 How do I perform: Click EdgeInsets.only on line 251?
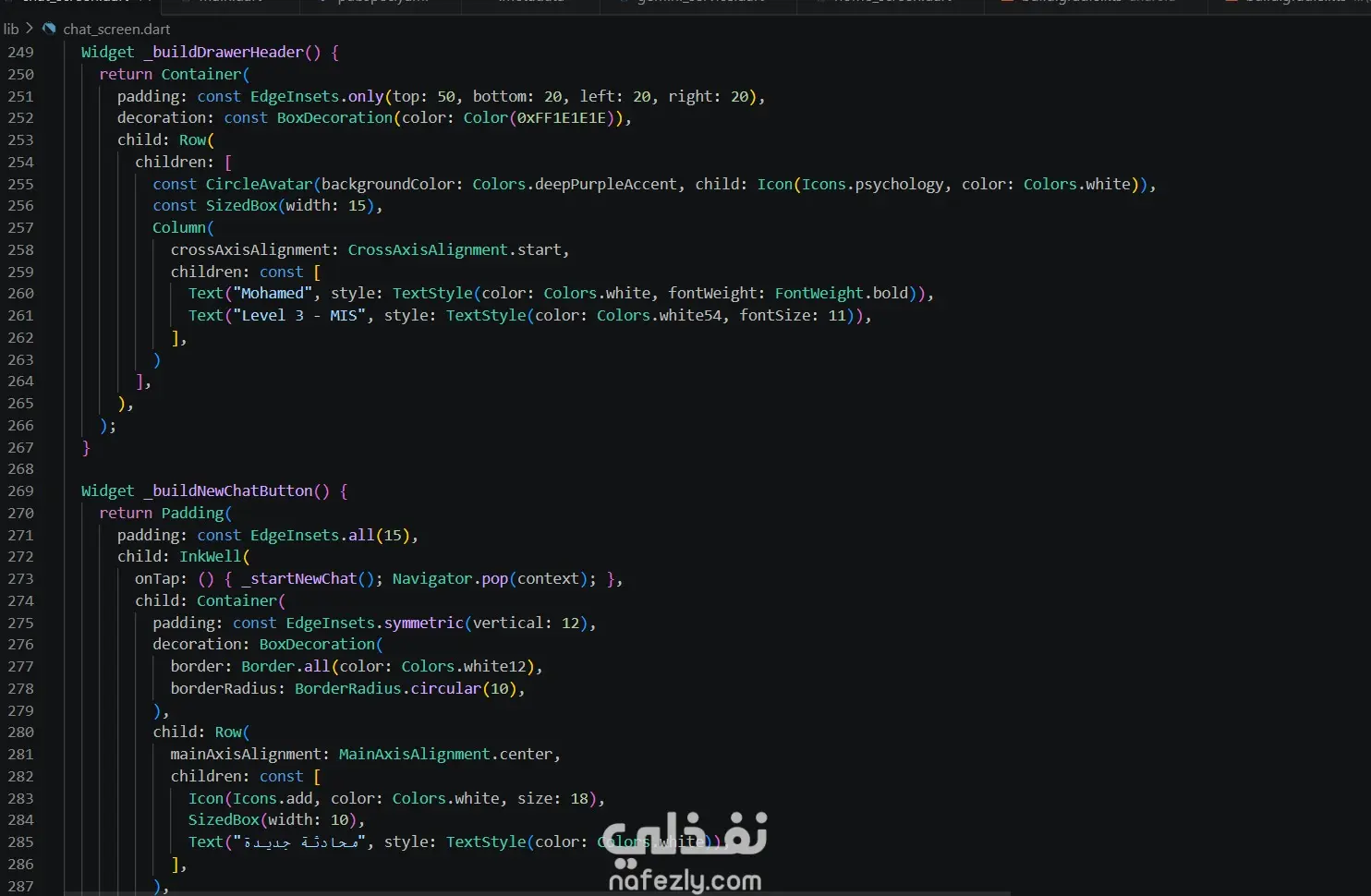(x=316, y=96)
